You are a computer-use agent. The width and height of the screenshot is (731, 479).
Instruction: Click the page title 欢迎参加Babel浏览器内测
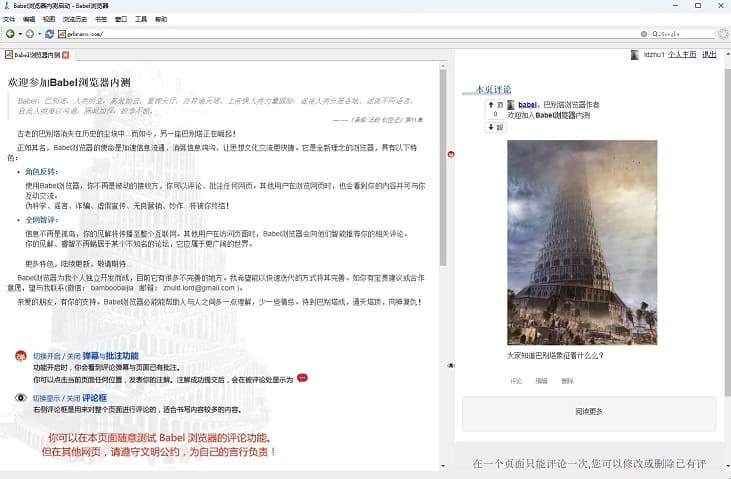[69, 83]
